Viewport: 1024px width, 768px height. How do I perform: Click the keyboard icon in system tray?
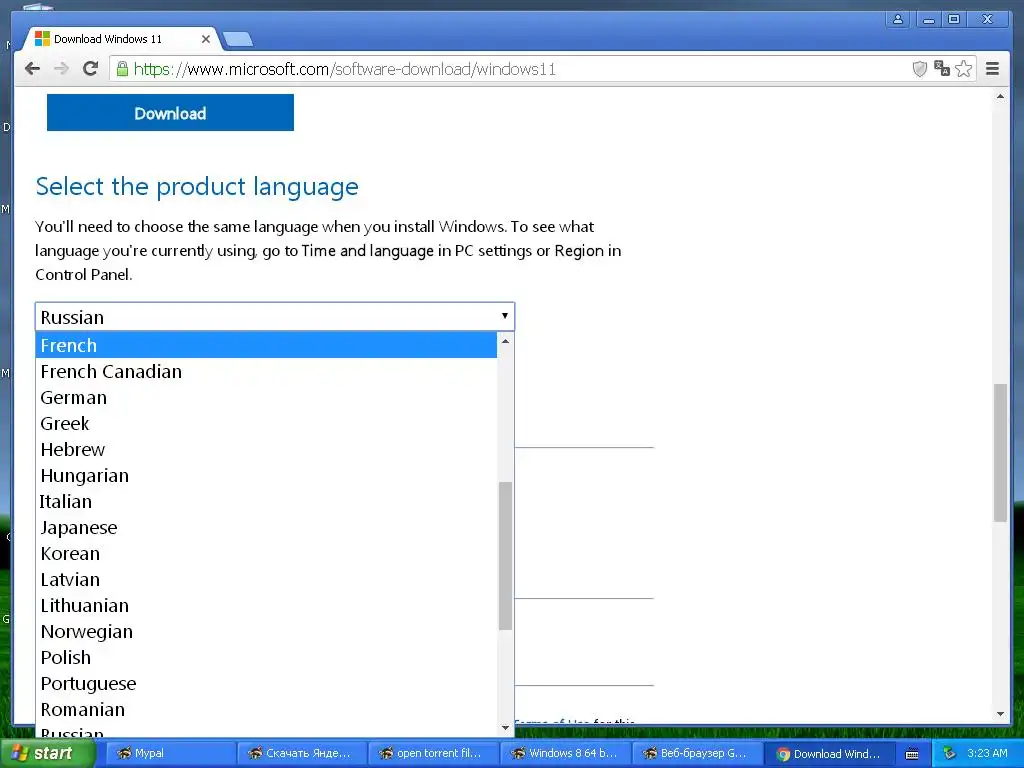pyautogui.click(x=912, y=754)
